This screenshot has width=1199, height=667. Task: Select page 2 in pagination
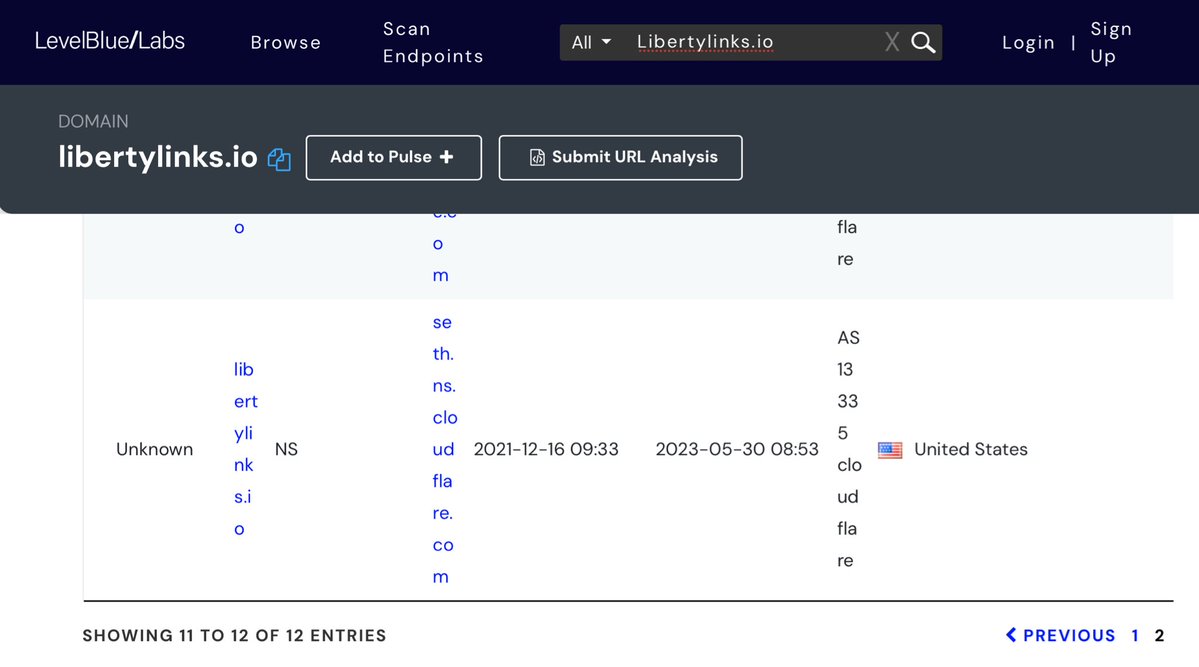click(1159, 635)
